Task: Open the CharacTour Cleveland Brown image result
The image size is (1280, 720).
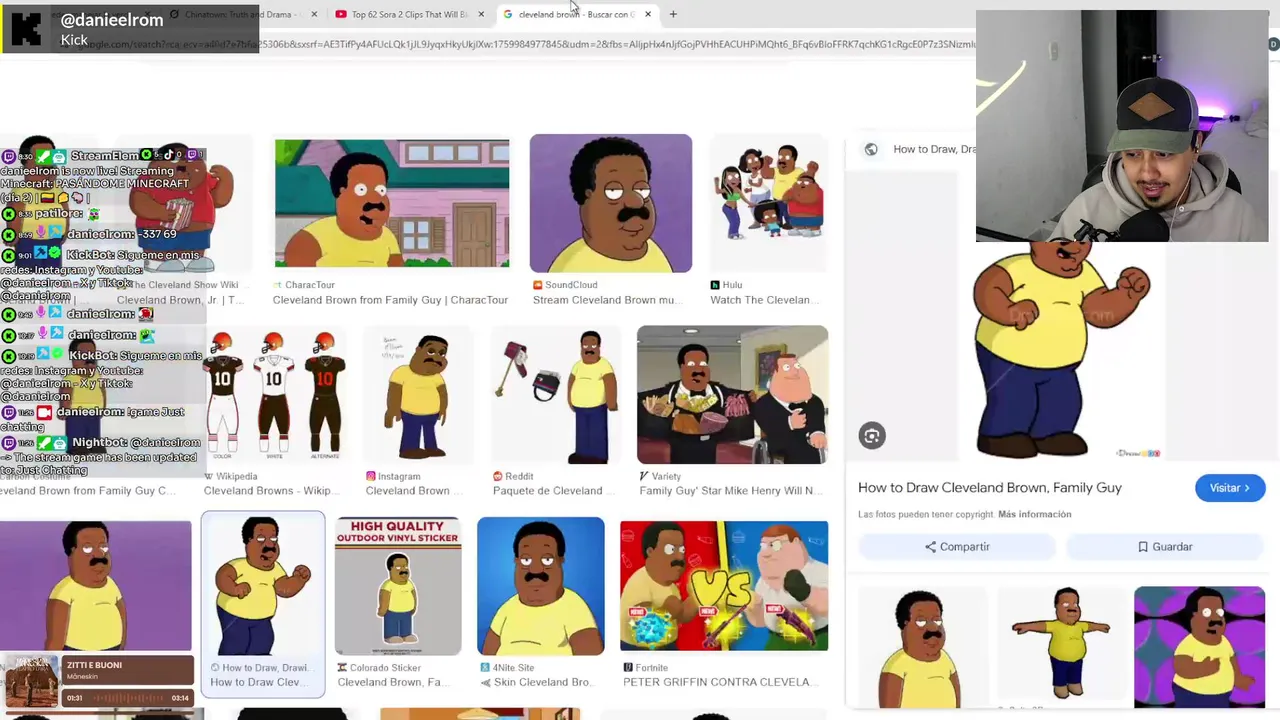Action: [392, 204]
